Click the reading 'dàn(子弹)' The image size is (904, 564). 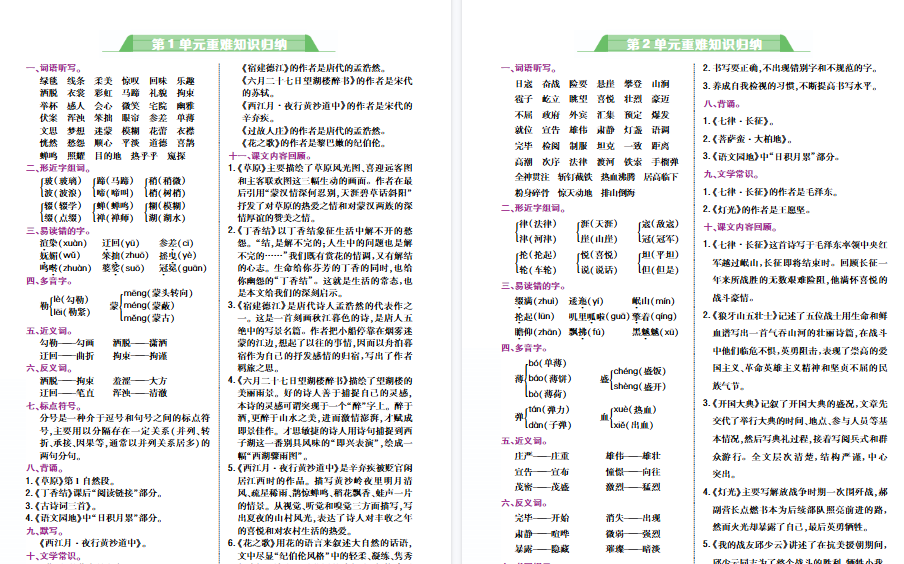tap(550, 426)
